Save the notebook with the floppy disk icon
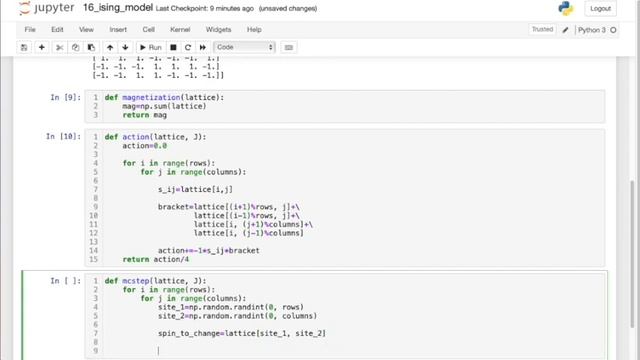The width and height of the screenshot is (640, 360). point(24,47)
